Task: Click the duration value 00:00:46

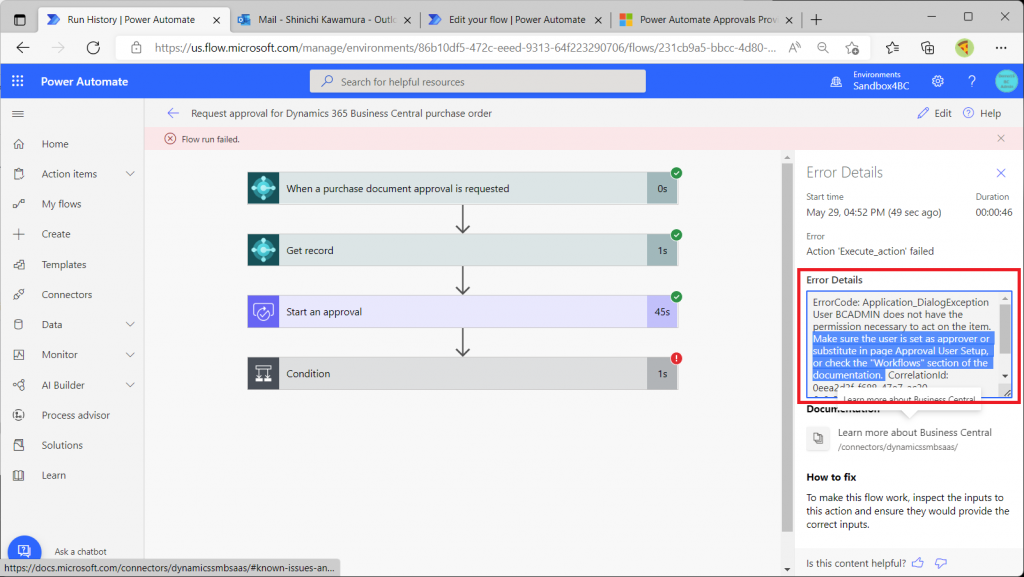Action: (x=993, y=212)
